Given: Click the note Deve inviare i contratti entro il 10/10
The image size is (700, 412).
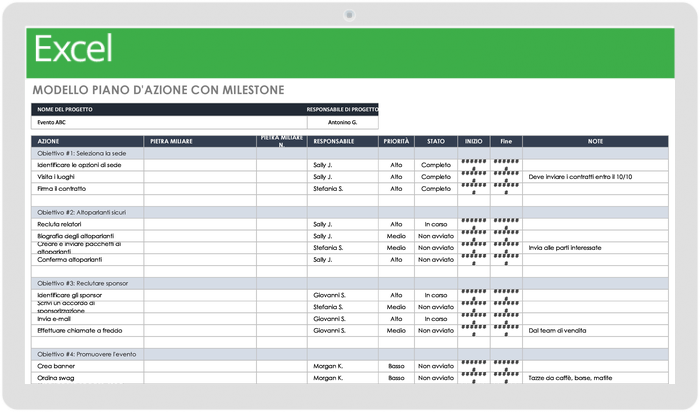Looking at the screenshot, I should [x=580, y=177].
